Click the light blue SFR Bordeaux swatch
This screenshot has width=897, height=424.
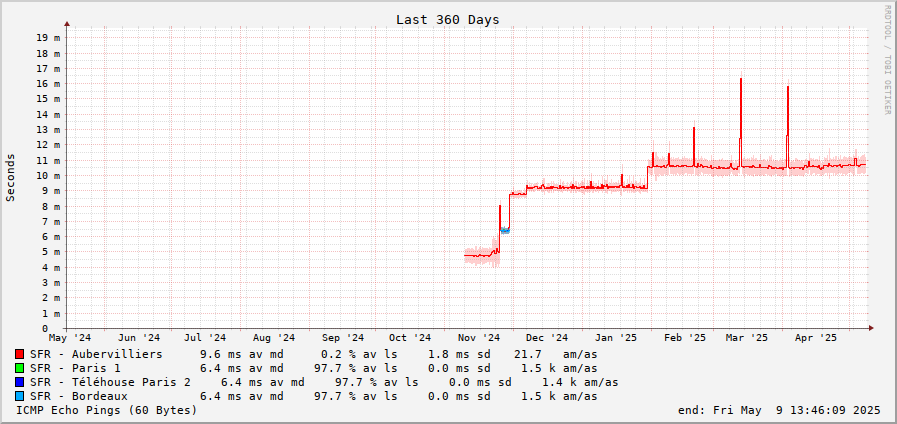20,396
